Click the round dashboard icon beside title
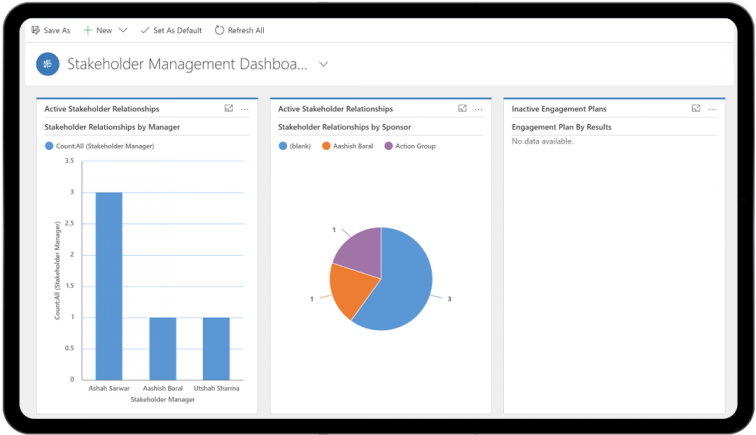 pos(47,64)
